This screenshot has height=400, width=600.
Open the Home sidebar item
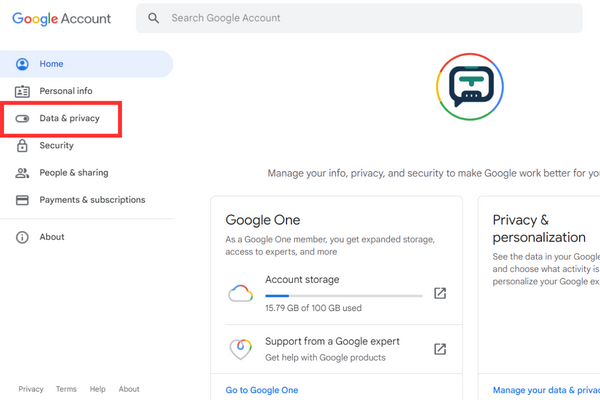click(x=86, y=64)
